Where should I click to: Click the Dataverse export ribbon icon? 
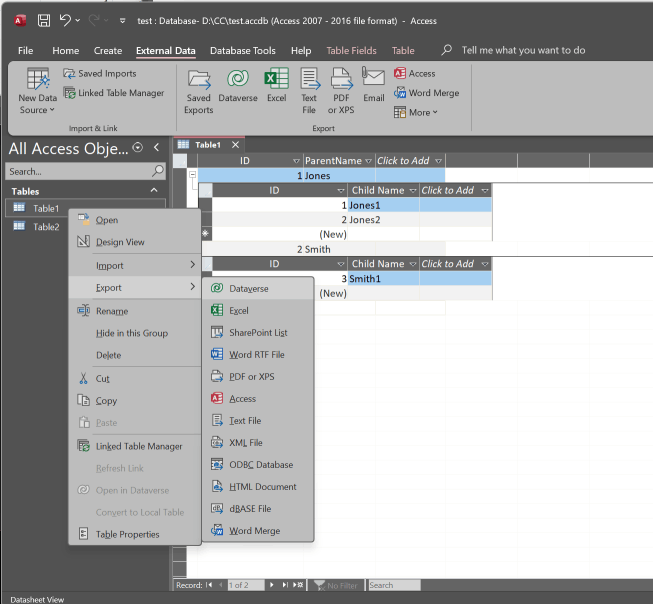pyautogui.click(x=238, y=85)
